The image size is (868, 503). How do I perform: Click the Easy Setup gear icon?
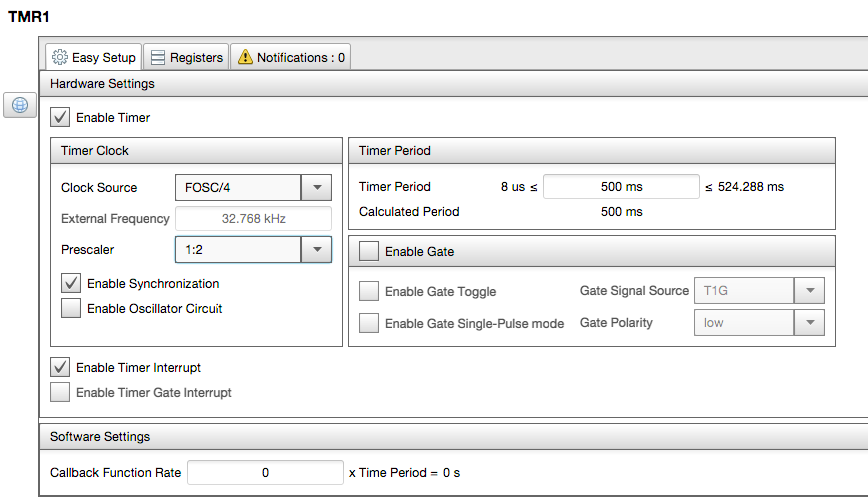(x=60, y=58)
